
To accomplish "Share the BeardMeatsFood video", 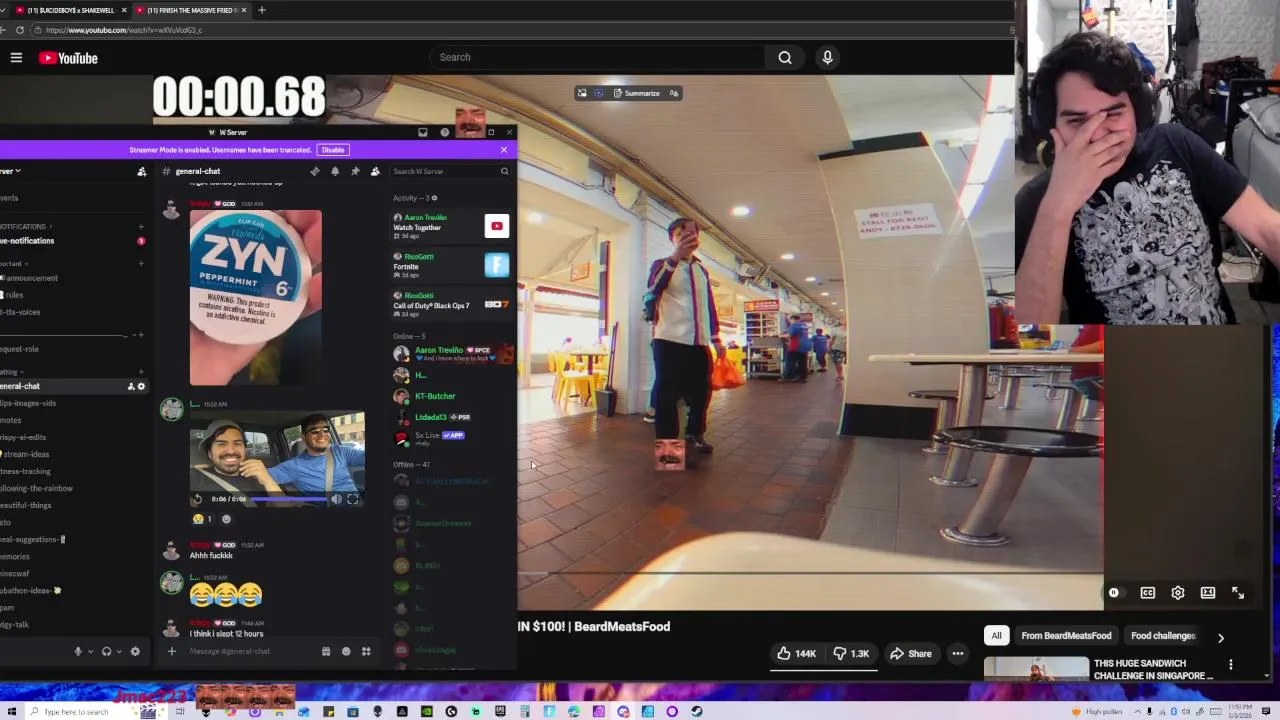I will [x=911, y=653].
